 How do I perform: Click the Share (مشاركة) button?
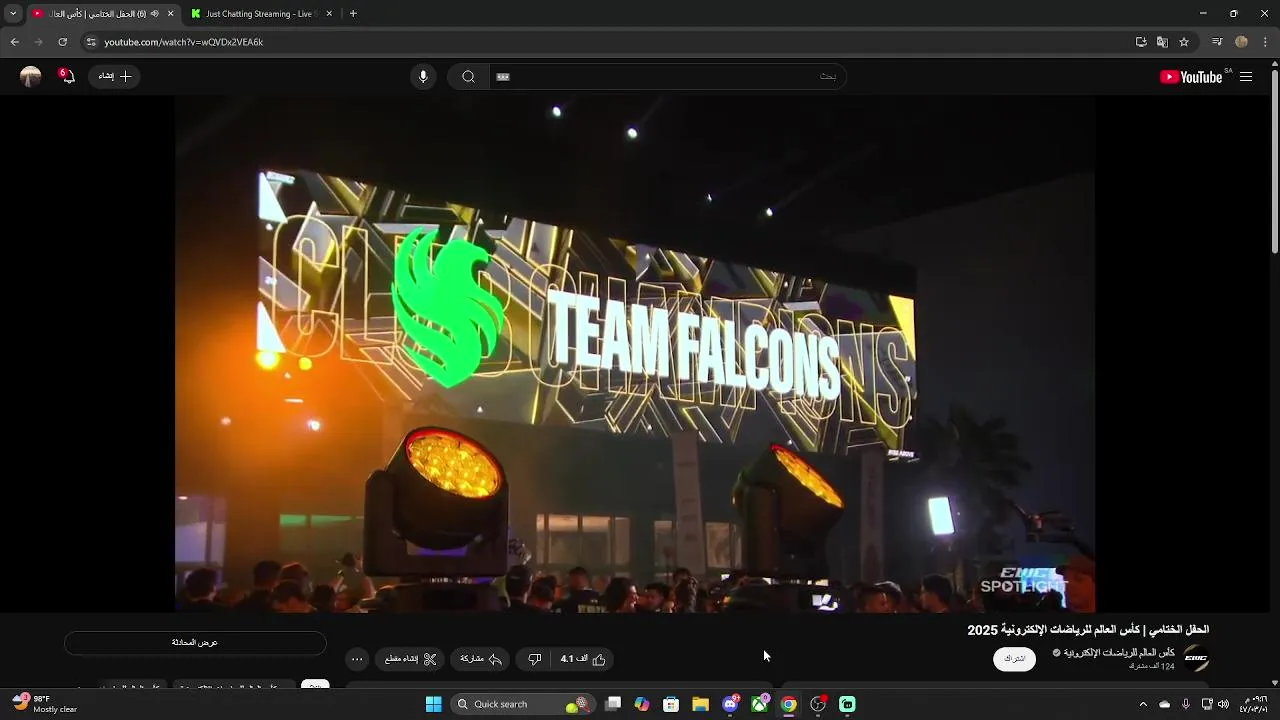click(481, 659)
